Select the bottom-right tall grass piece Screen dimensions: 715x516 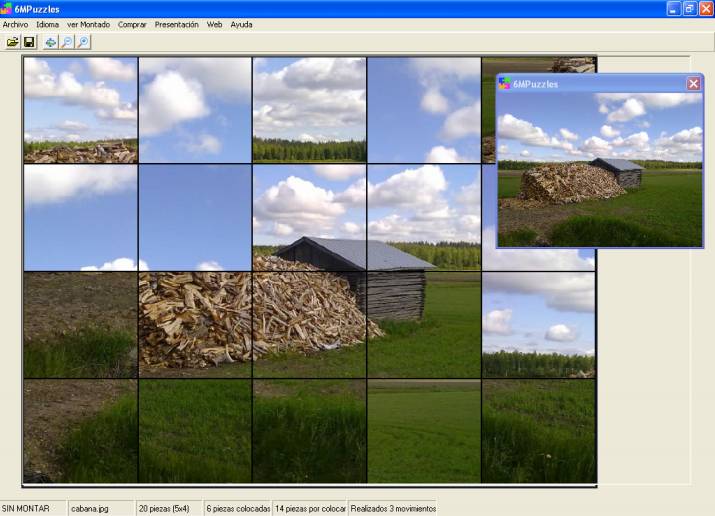tap(539, 431)
